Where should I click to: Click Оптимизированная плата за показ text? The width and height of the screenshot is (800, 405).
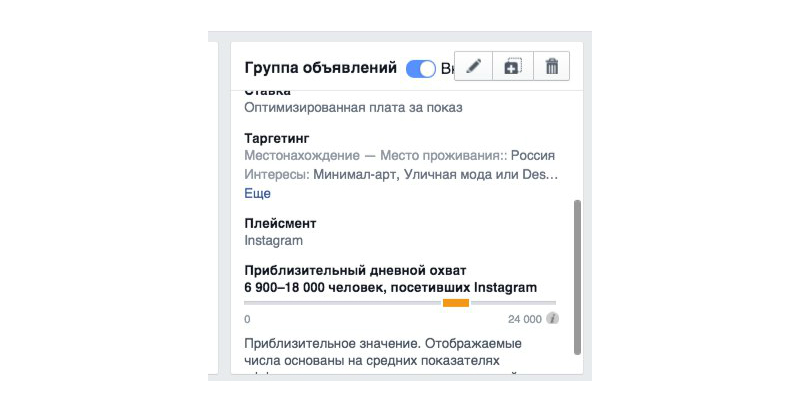(353, 108)
